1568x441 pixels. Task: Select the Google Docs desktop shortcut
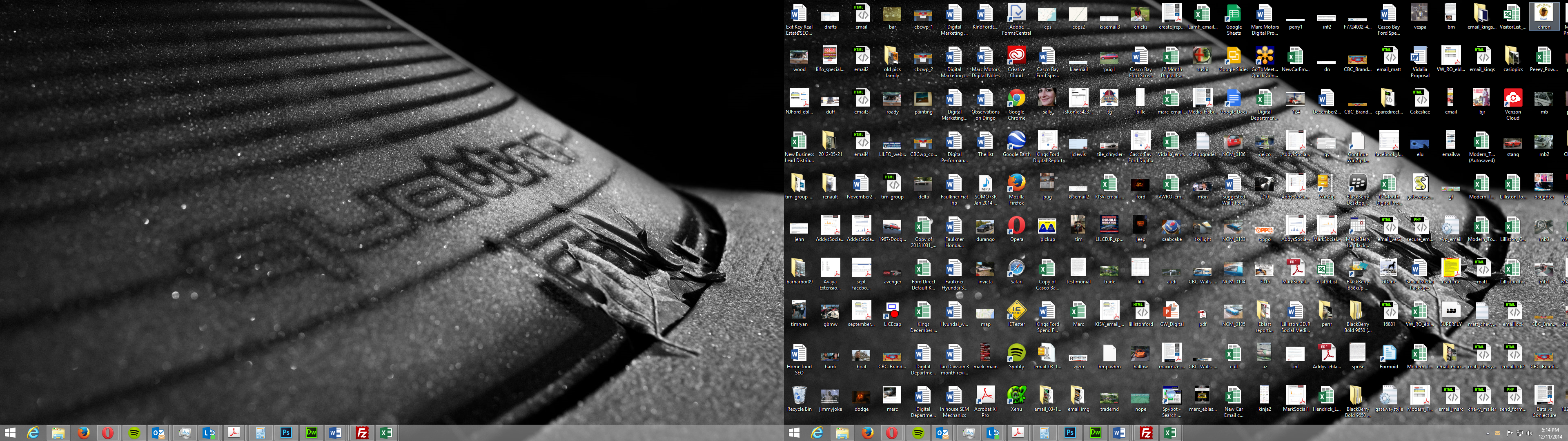1233,102
